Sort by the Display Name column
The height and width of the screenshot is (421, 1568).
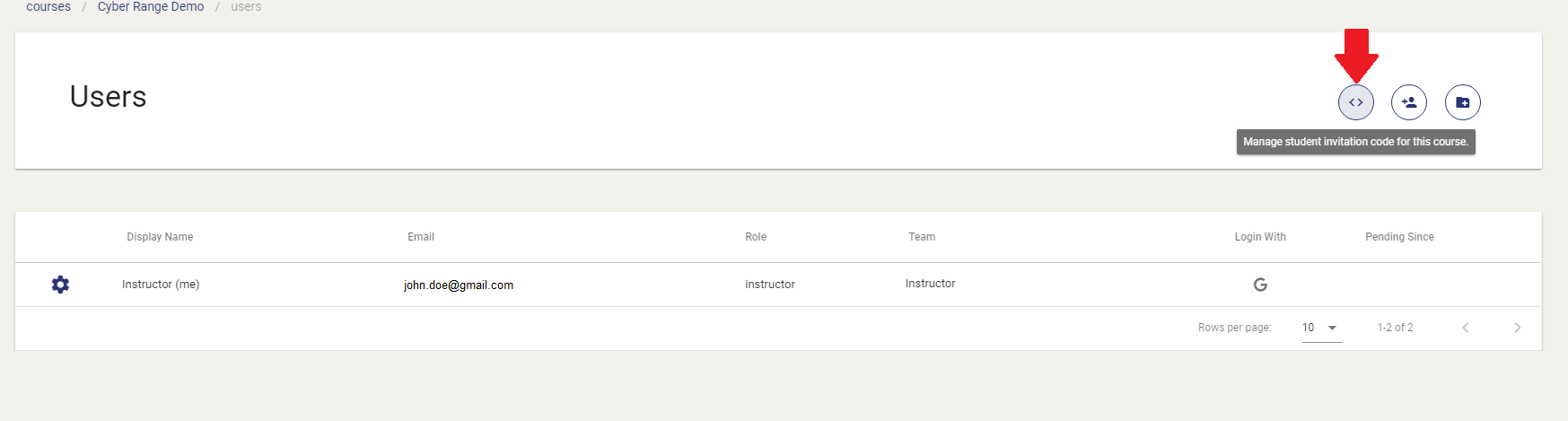(x=160, y=237)
